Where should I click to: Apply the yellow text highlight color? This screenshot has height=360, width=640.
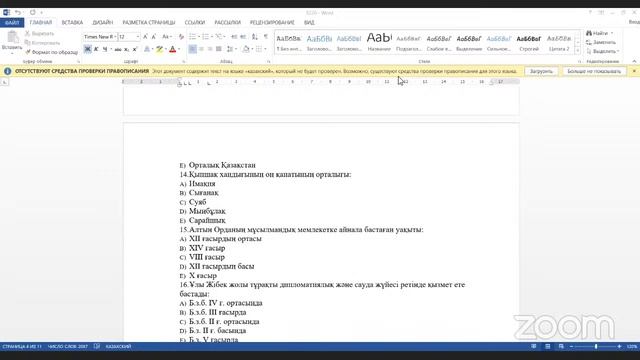point(159,49)
